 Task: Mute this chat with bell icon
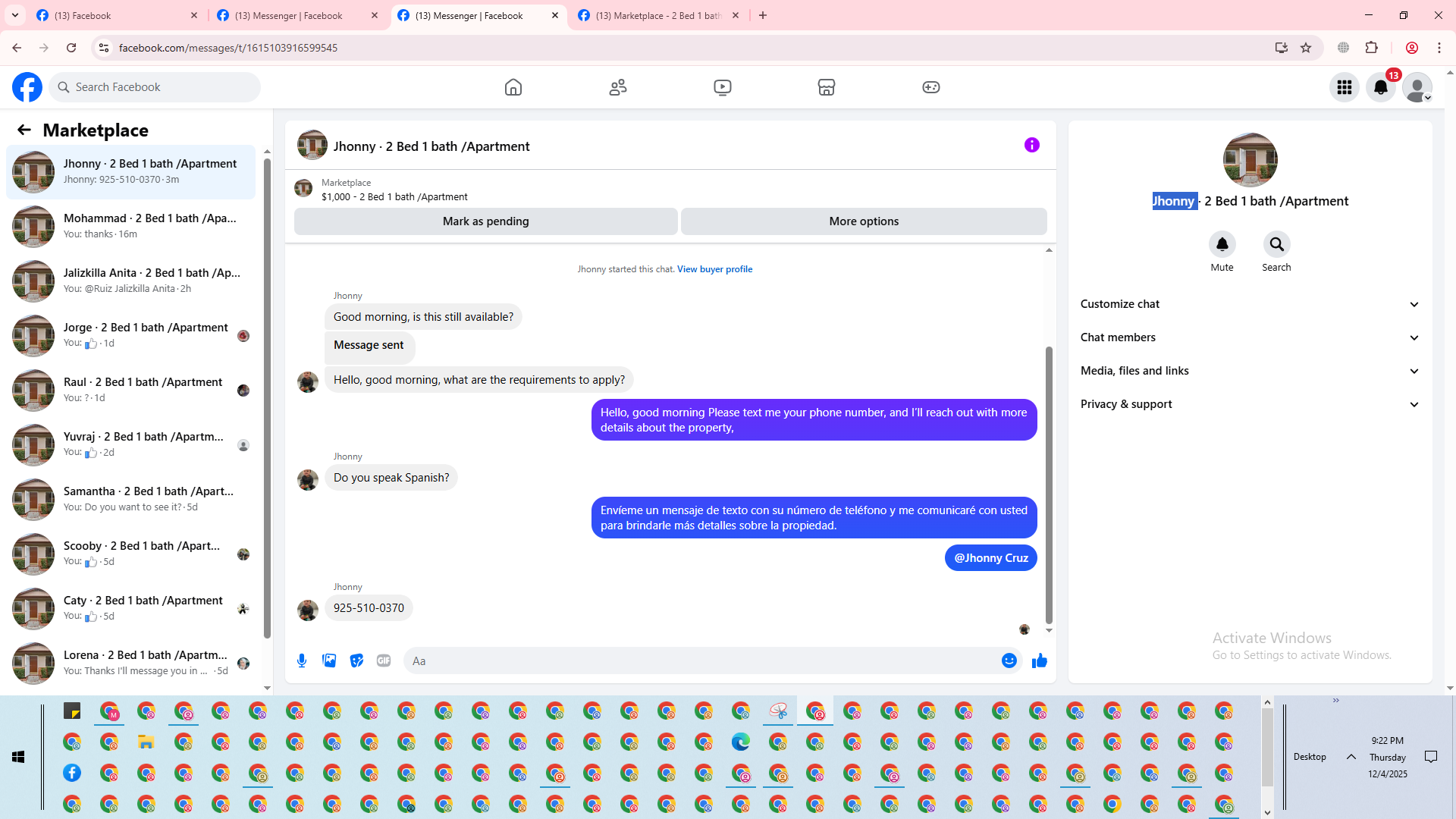[1222, 244]
